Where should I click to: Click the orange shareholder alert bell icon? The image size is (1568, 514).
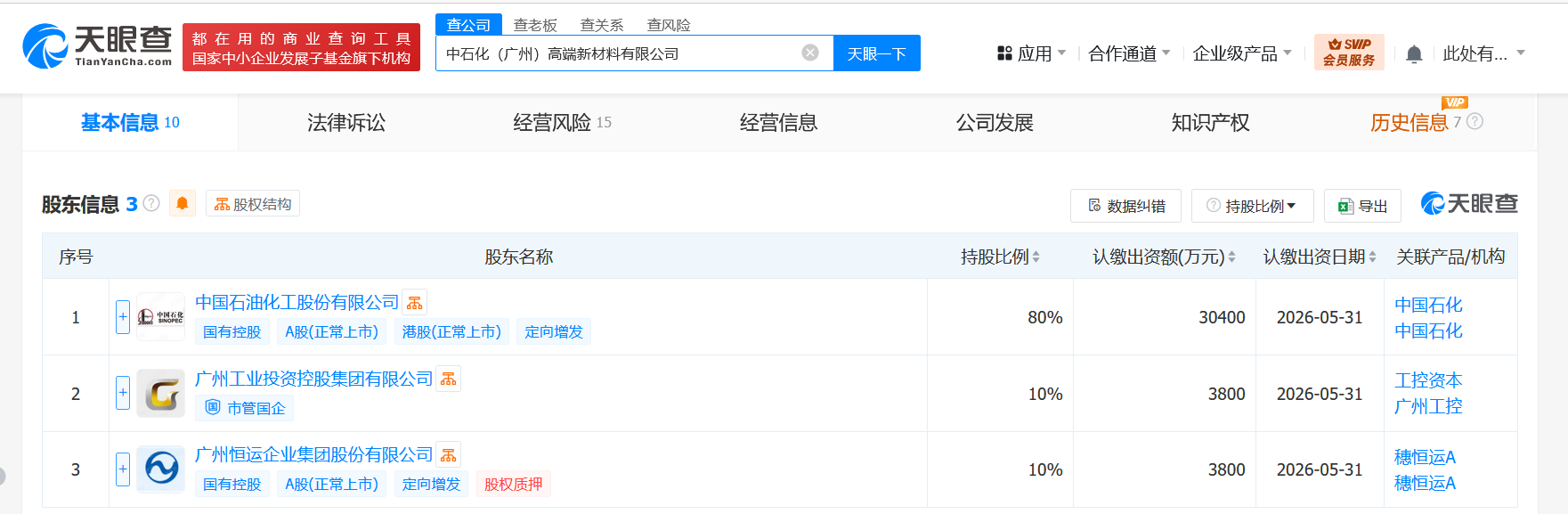point(183,204)
